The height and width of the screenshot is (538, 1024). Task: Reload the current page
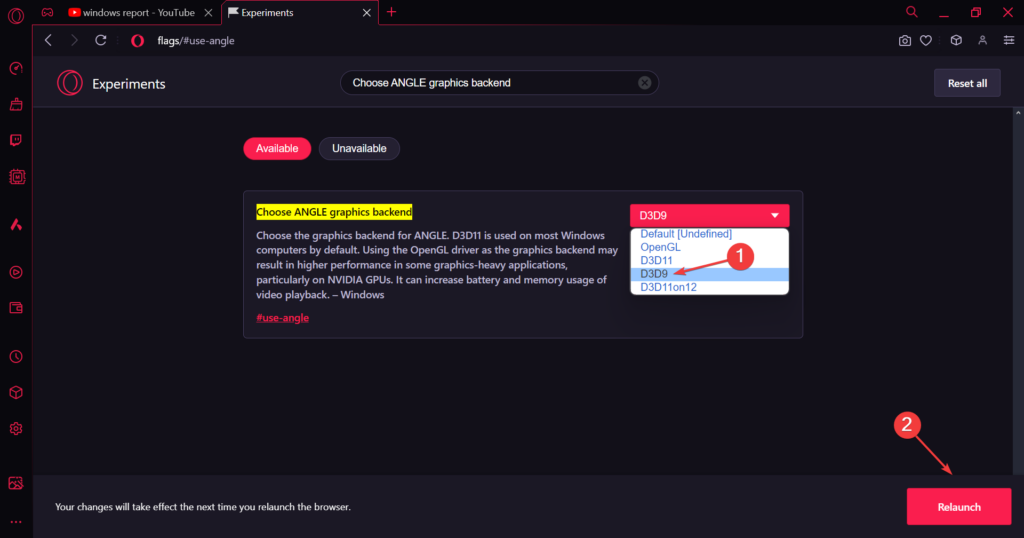(x=101, y=40)
